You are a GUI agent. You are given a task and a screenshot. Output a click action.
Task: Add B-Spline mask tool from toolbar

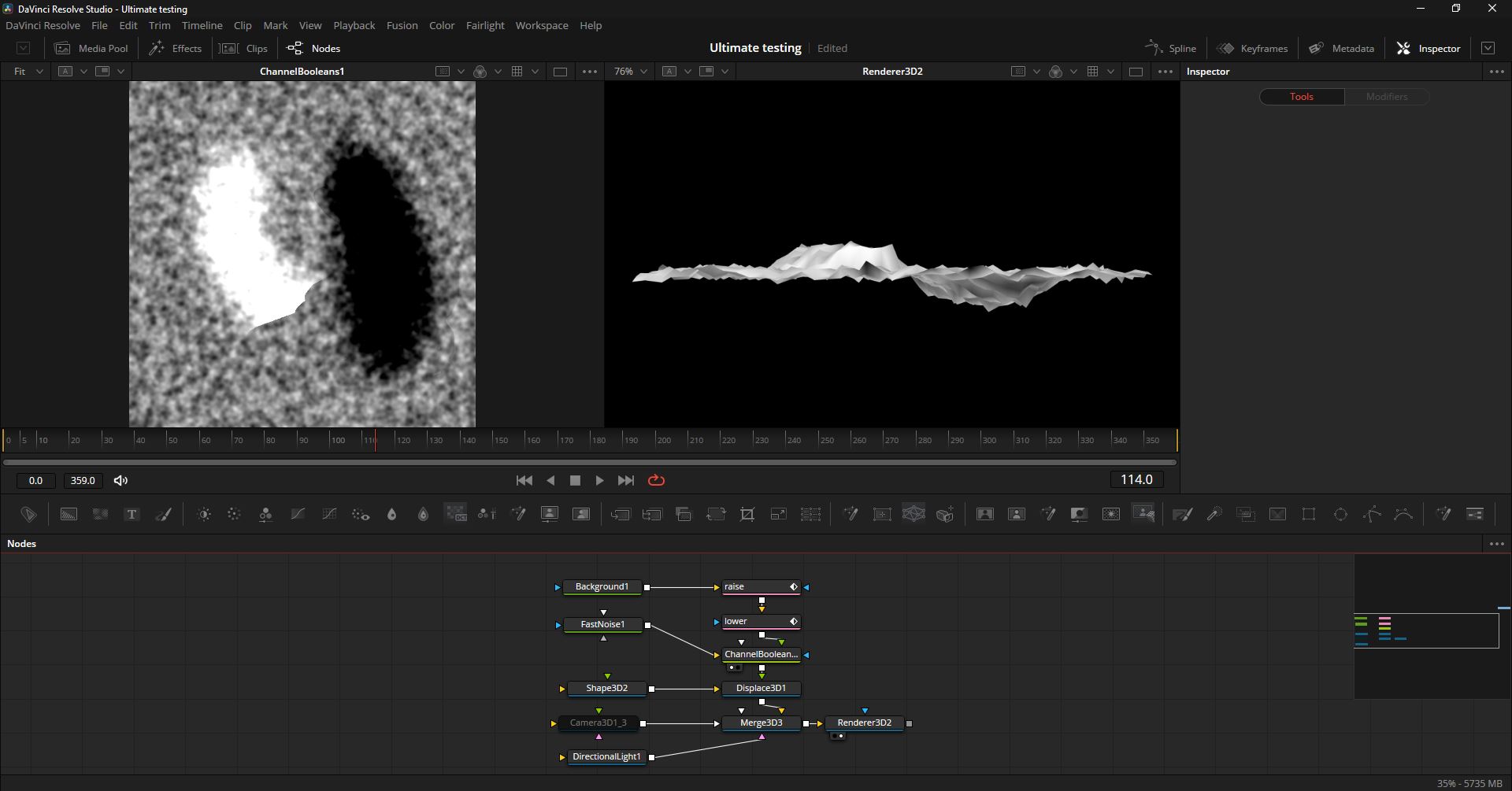[1403, 514]
